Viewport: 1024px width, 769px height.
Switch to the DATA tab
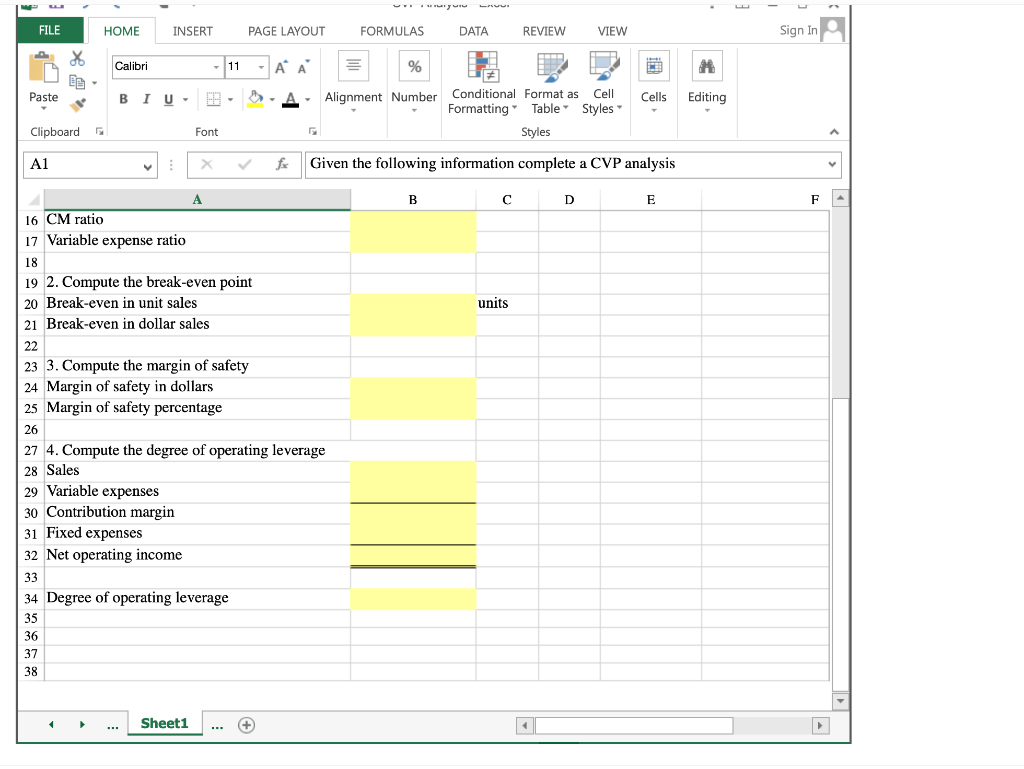tap(473, 31)
